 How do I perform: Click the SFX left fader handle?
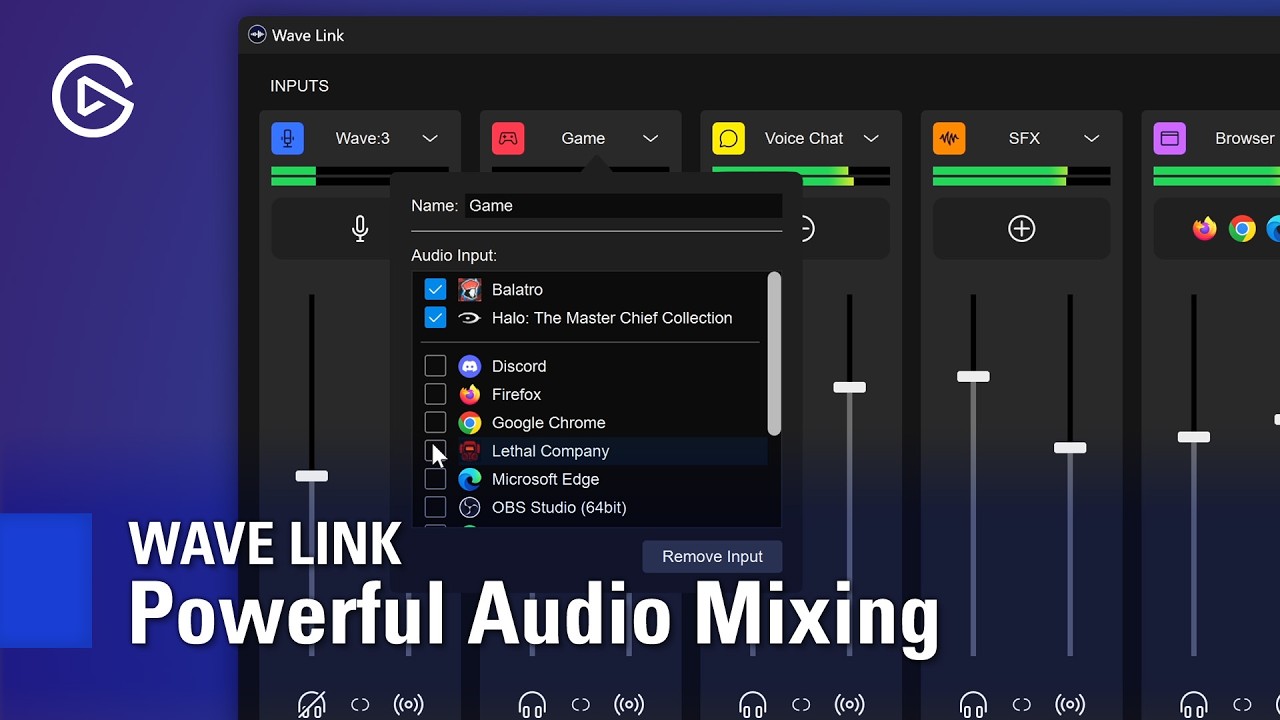click(x=973, y=376)
